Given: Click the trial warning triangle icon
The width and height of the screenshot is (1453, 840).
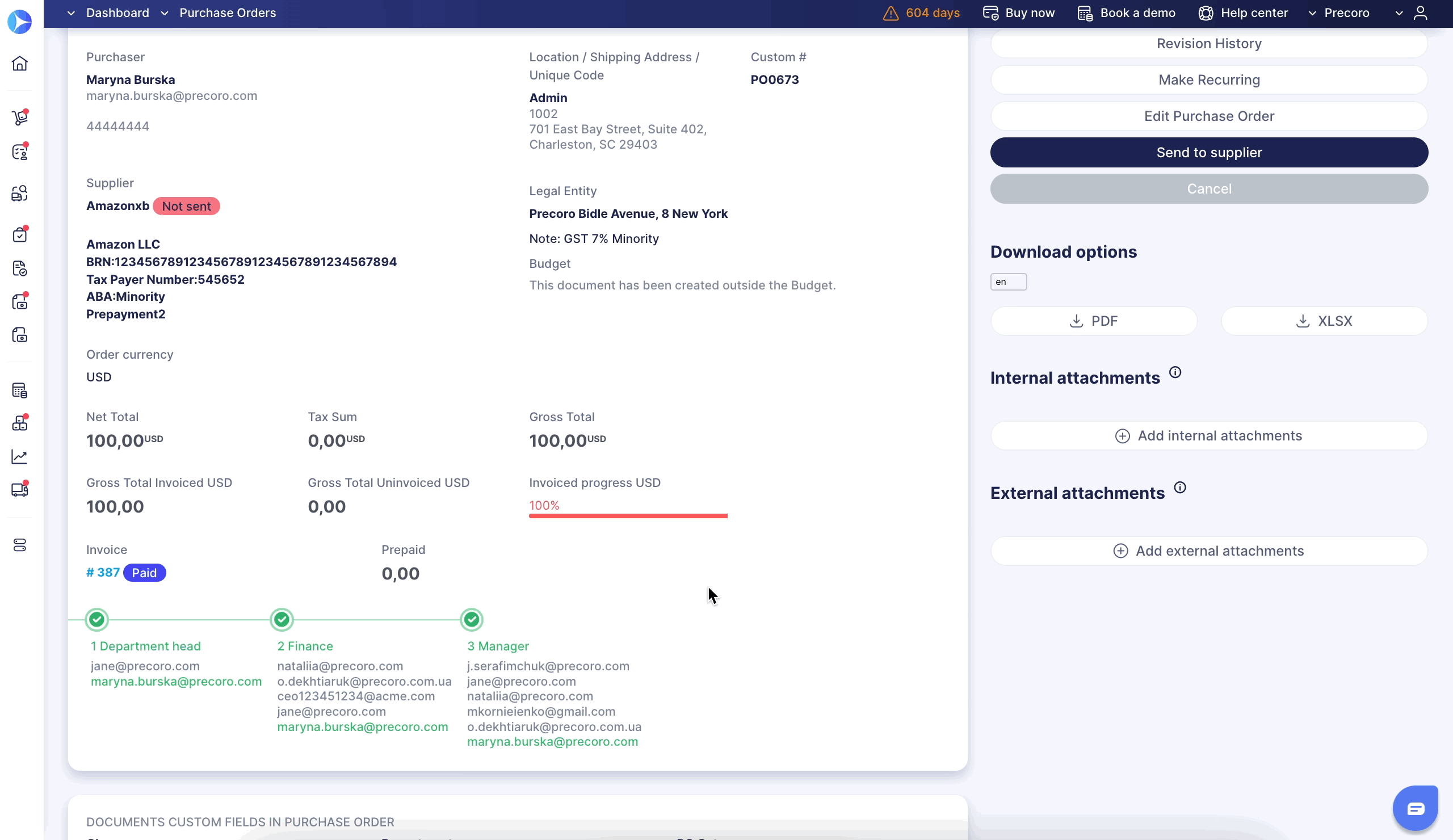Looking at the screenshot, I should click(891, 12).
